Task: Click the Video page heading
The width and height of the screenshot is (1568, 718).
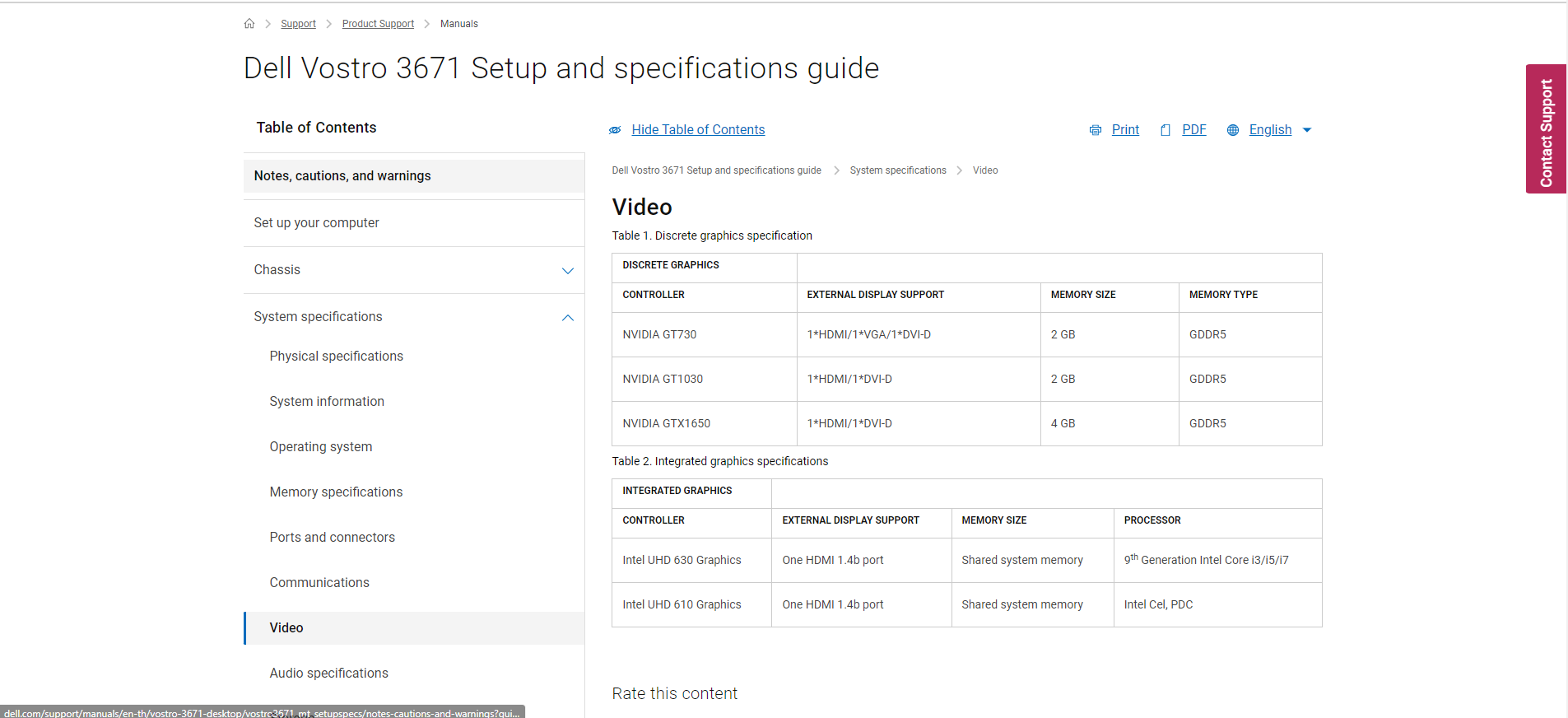Action: (x=642, y=207)
